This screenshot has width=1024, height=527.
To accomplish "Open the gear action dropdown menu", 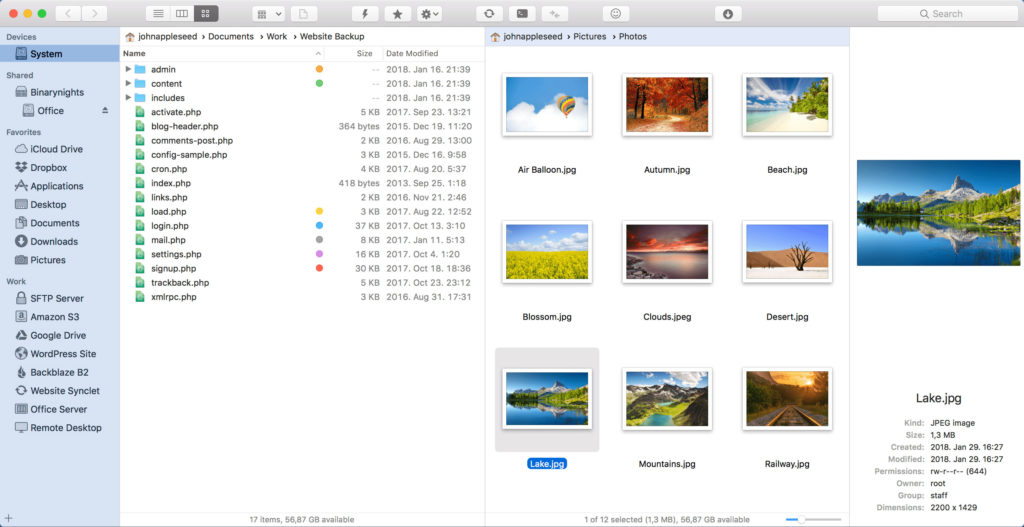I will tap(430, 14).
